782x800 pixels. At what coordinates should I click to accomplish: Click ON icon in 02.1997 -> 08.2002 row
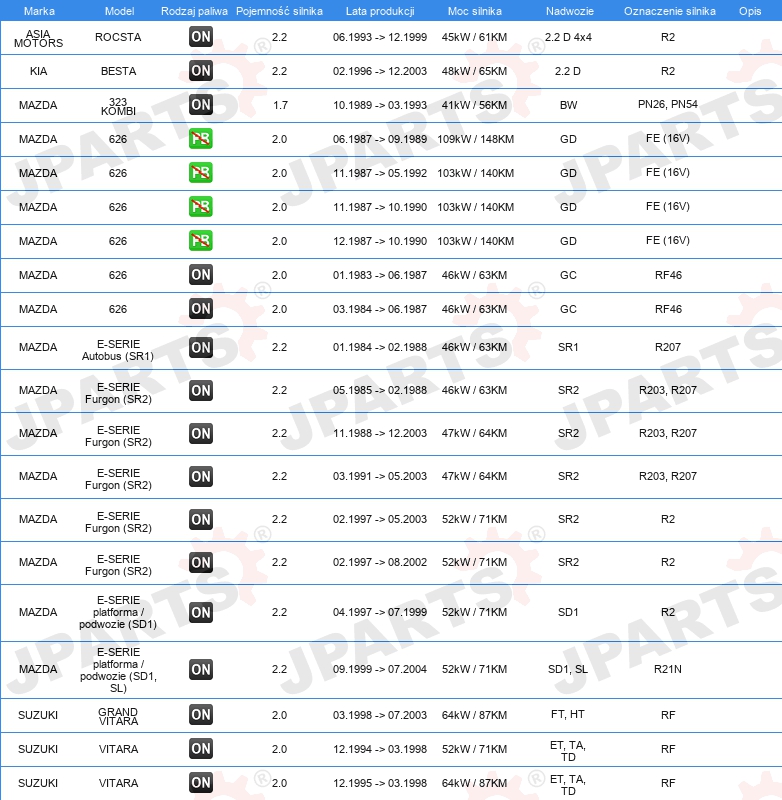[x=200, y=562]
